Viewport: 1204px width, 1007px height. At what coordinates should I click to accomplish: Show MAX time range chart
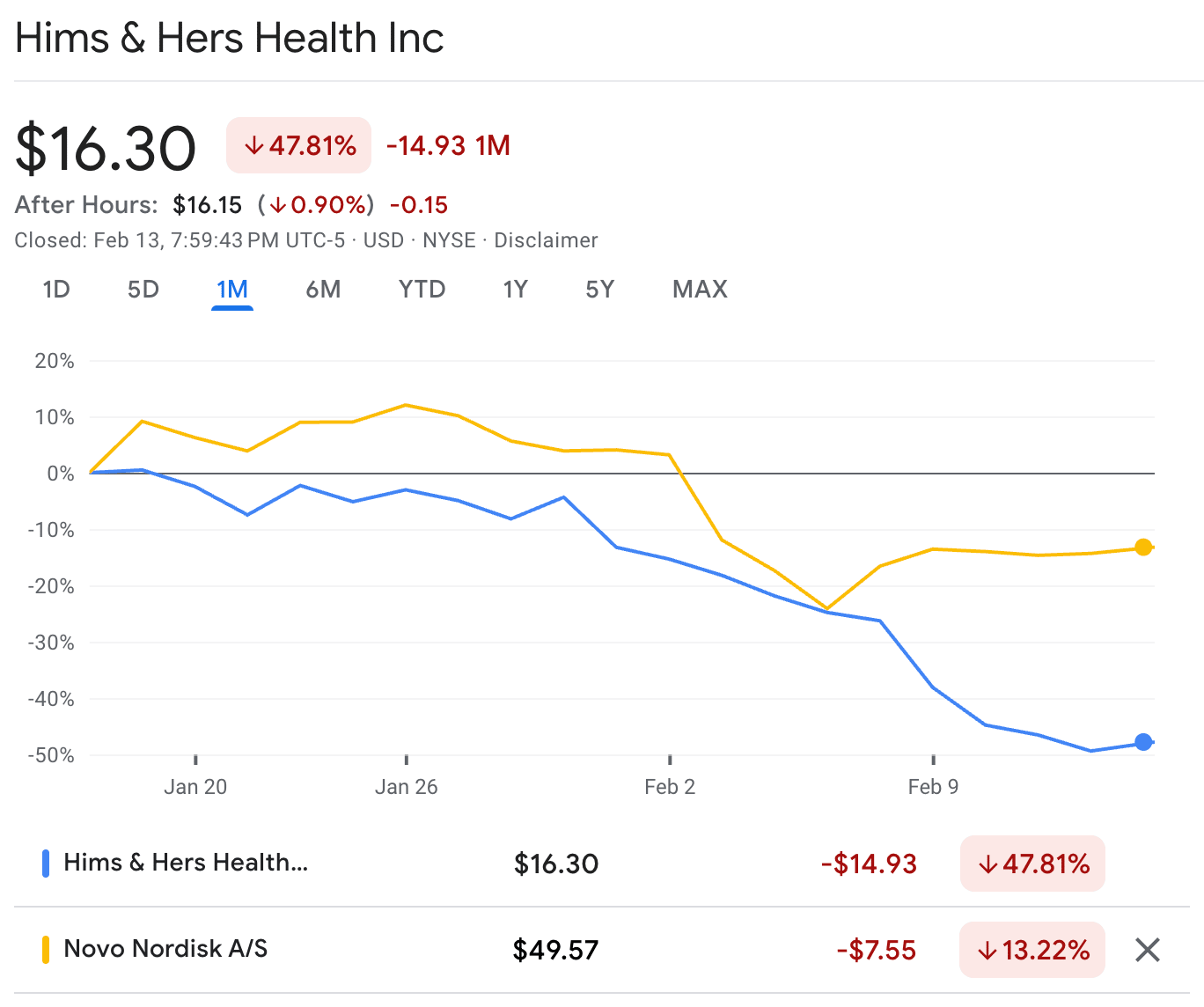700,290
